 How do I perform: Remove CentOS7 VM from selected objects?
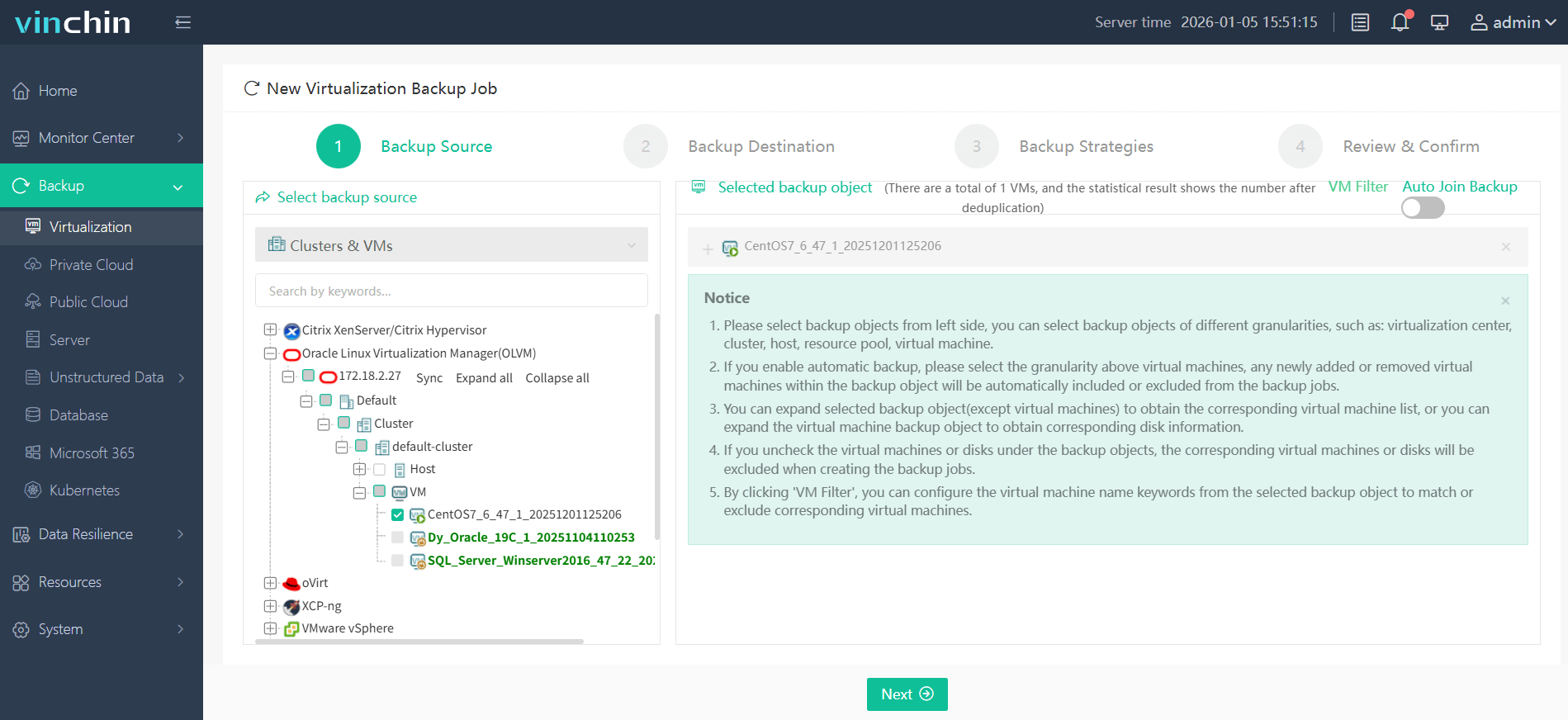click(1505, 247)
